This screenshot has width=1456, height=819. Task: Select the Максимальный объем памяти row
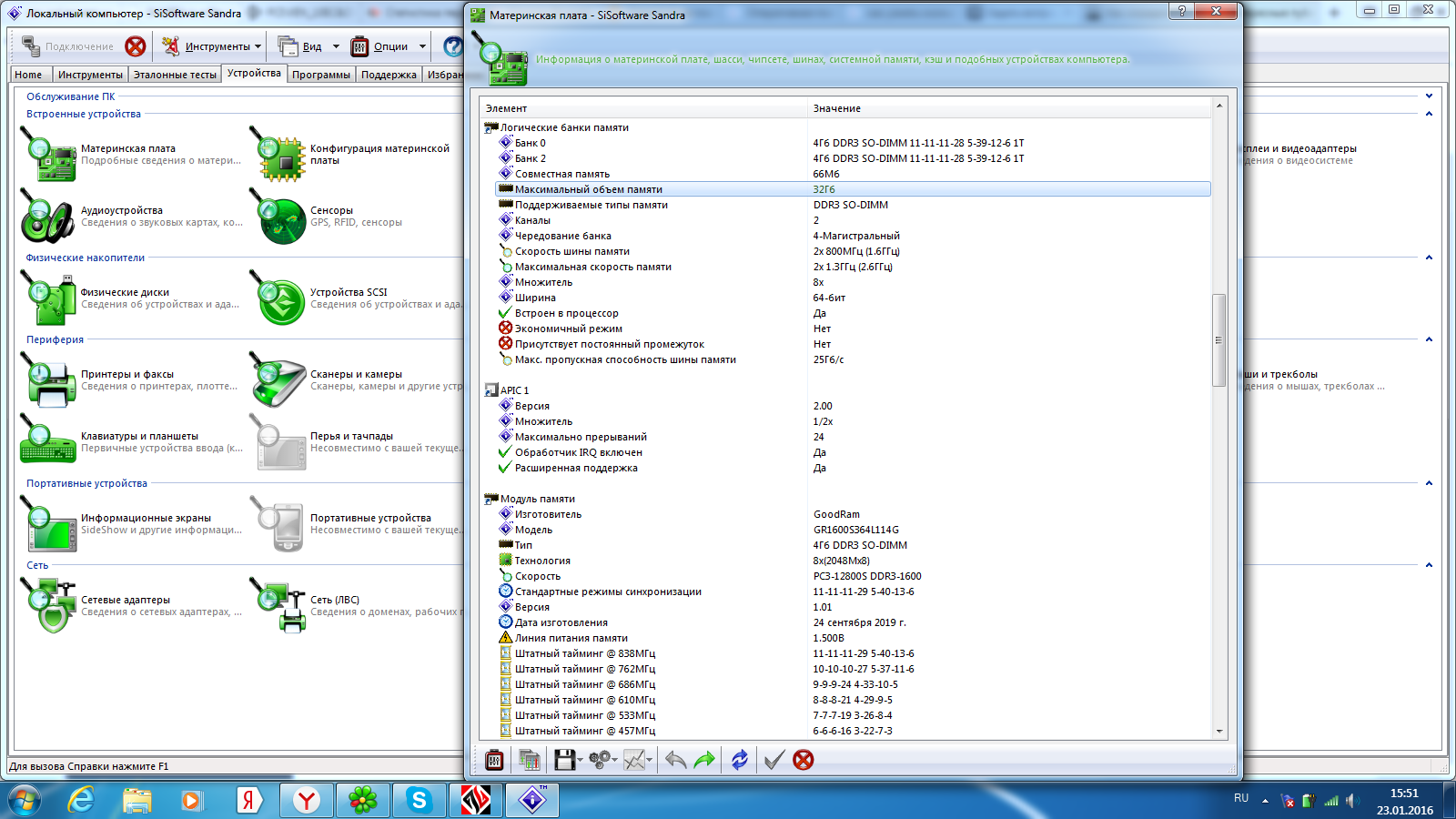click(x=853, y=189)
